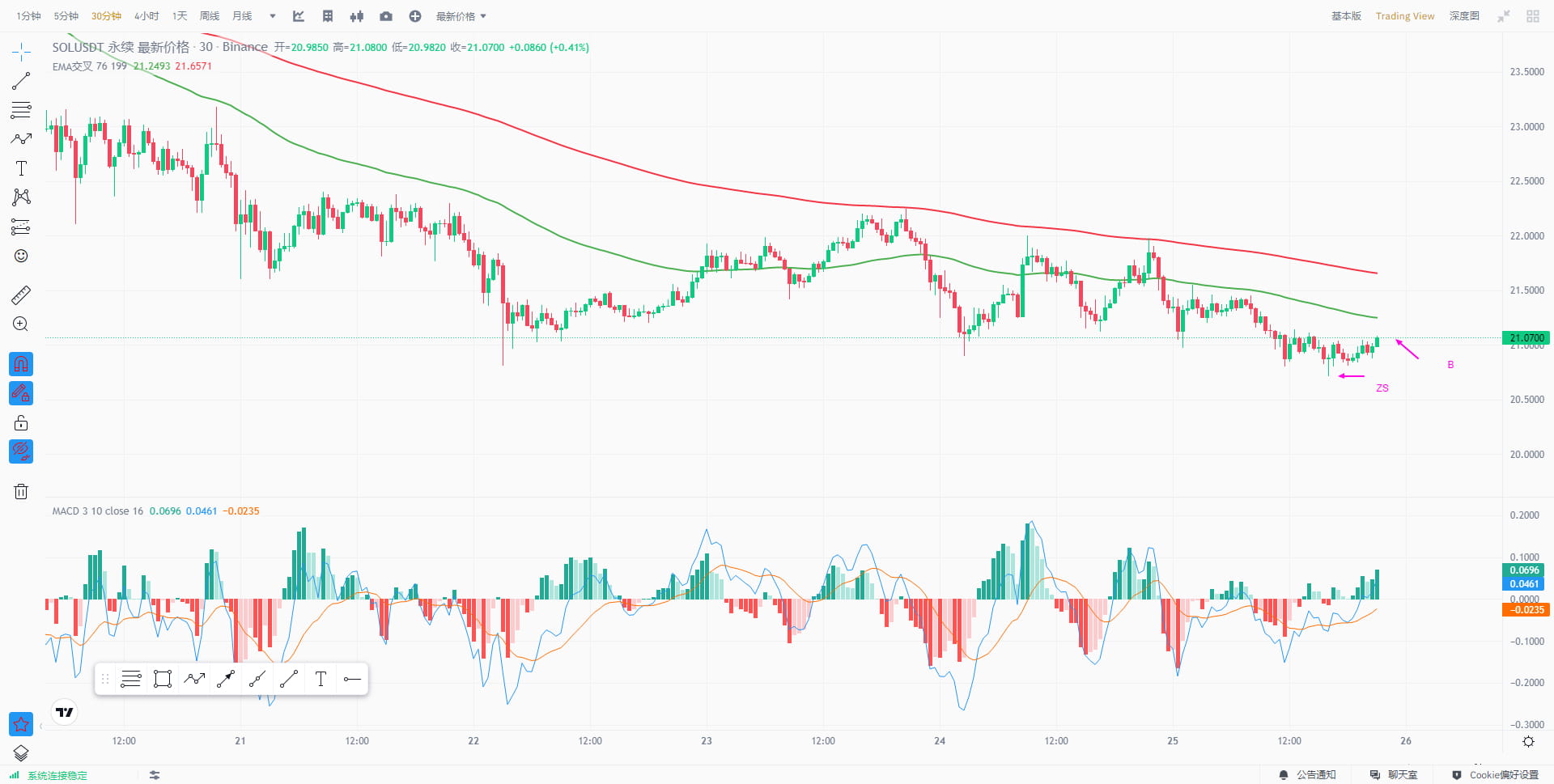The height and width of the screenshot is (784, 1554).
Task: Click the 0.0696 MACD histogram value label
Action: click(1524, 570)
